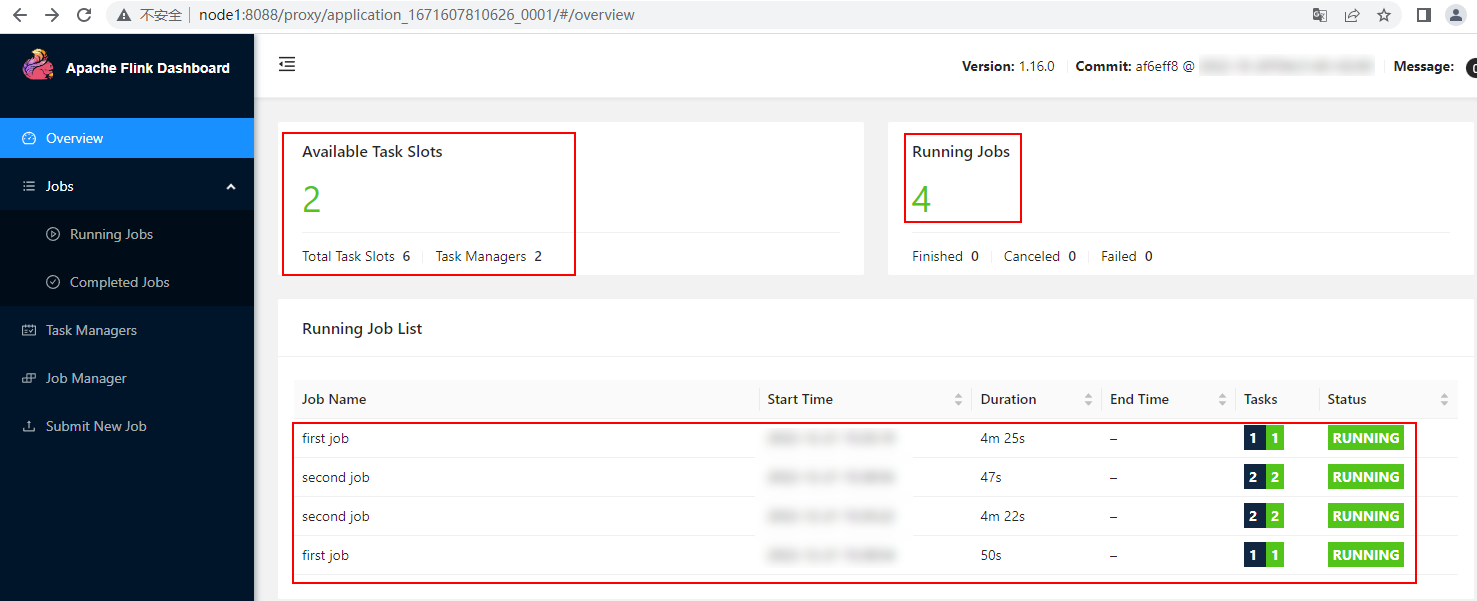Collapse the sidebar with the menu fold icon

[287, 65]
